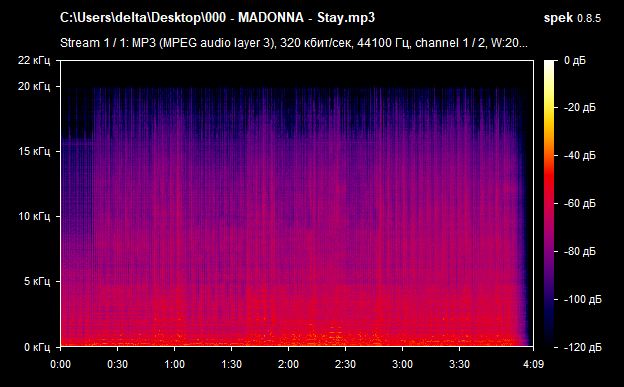Click the '0:30' time axis label

coord(117,364)
